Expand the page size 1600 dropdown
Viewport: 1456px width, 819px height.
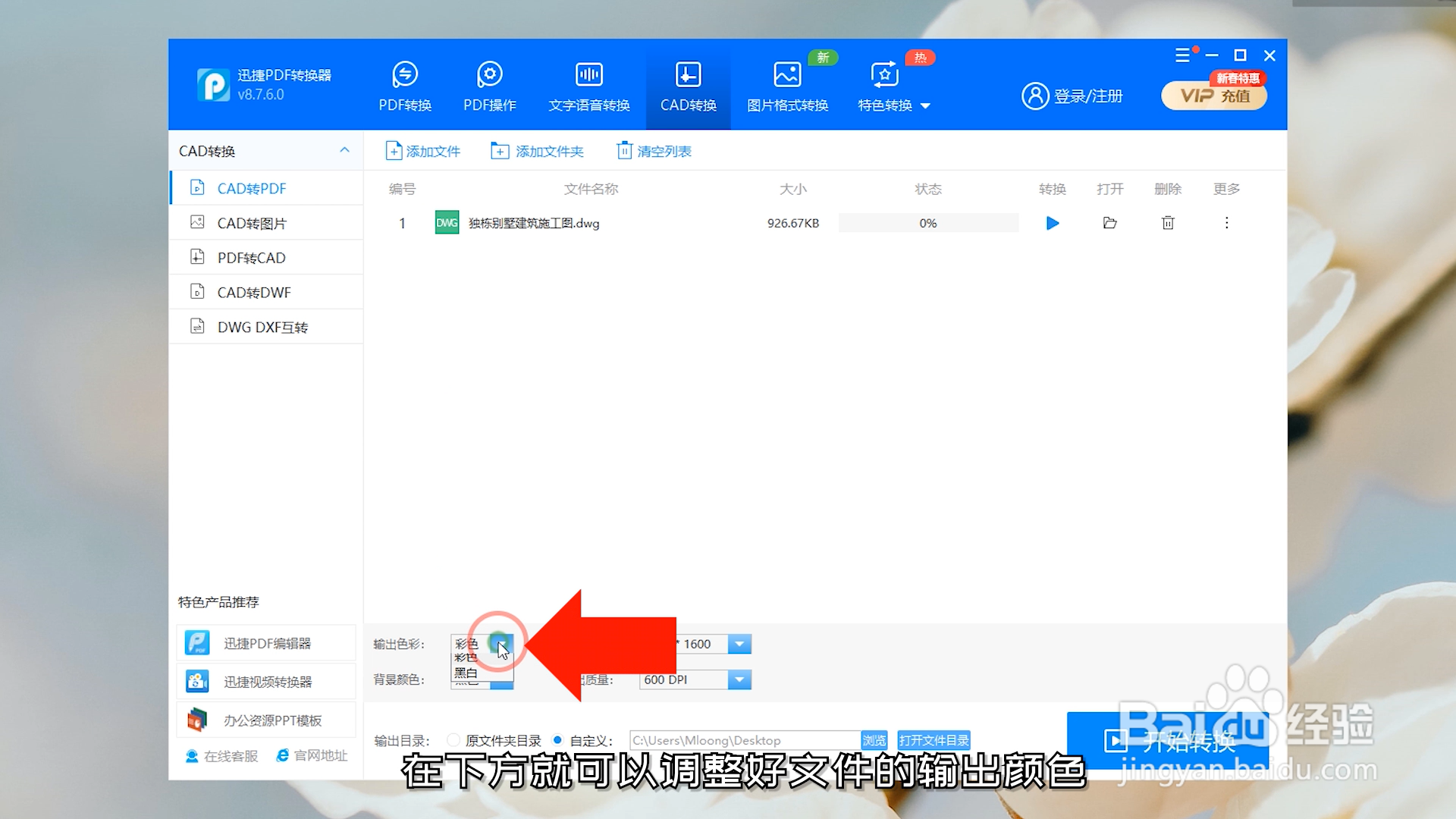(x=739, y=644)
